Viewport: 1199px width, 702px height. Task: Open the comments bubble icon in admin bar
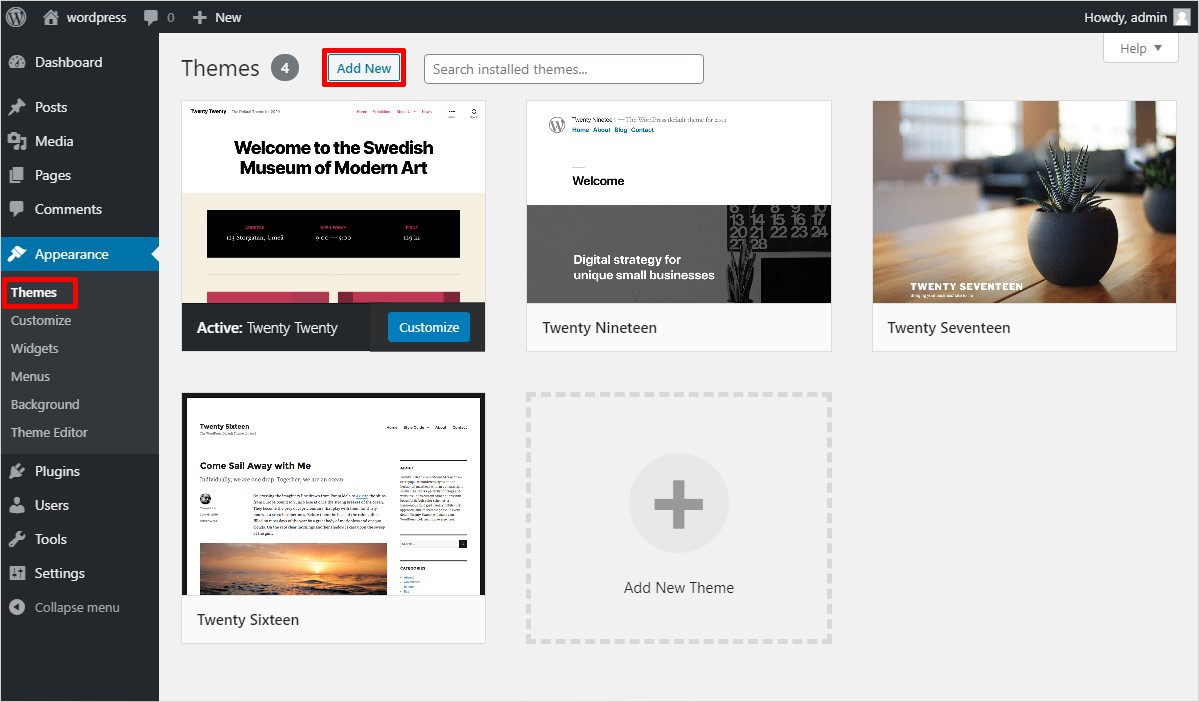coord(151,17)
